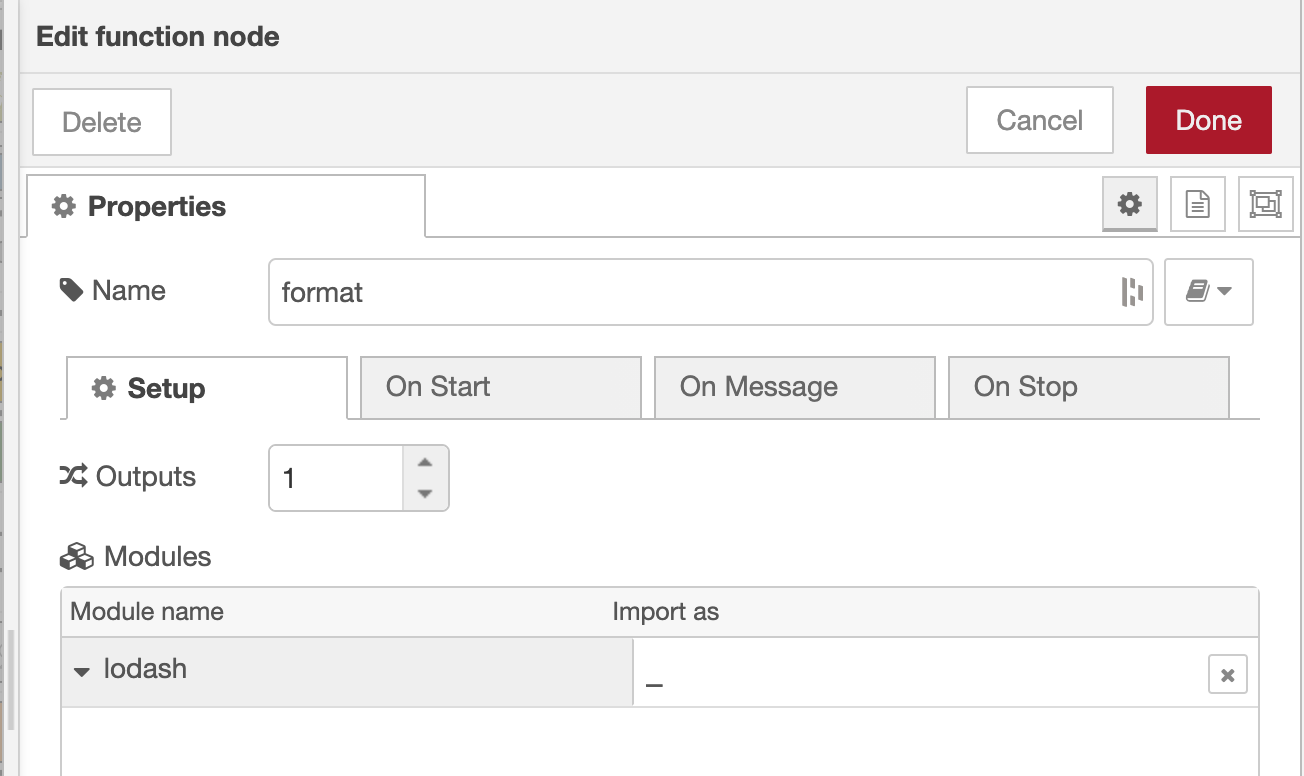Open node appearance settings icon
Screen dimensions: 1304x776
pos(1265,205)
